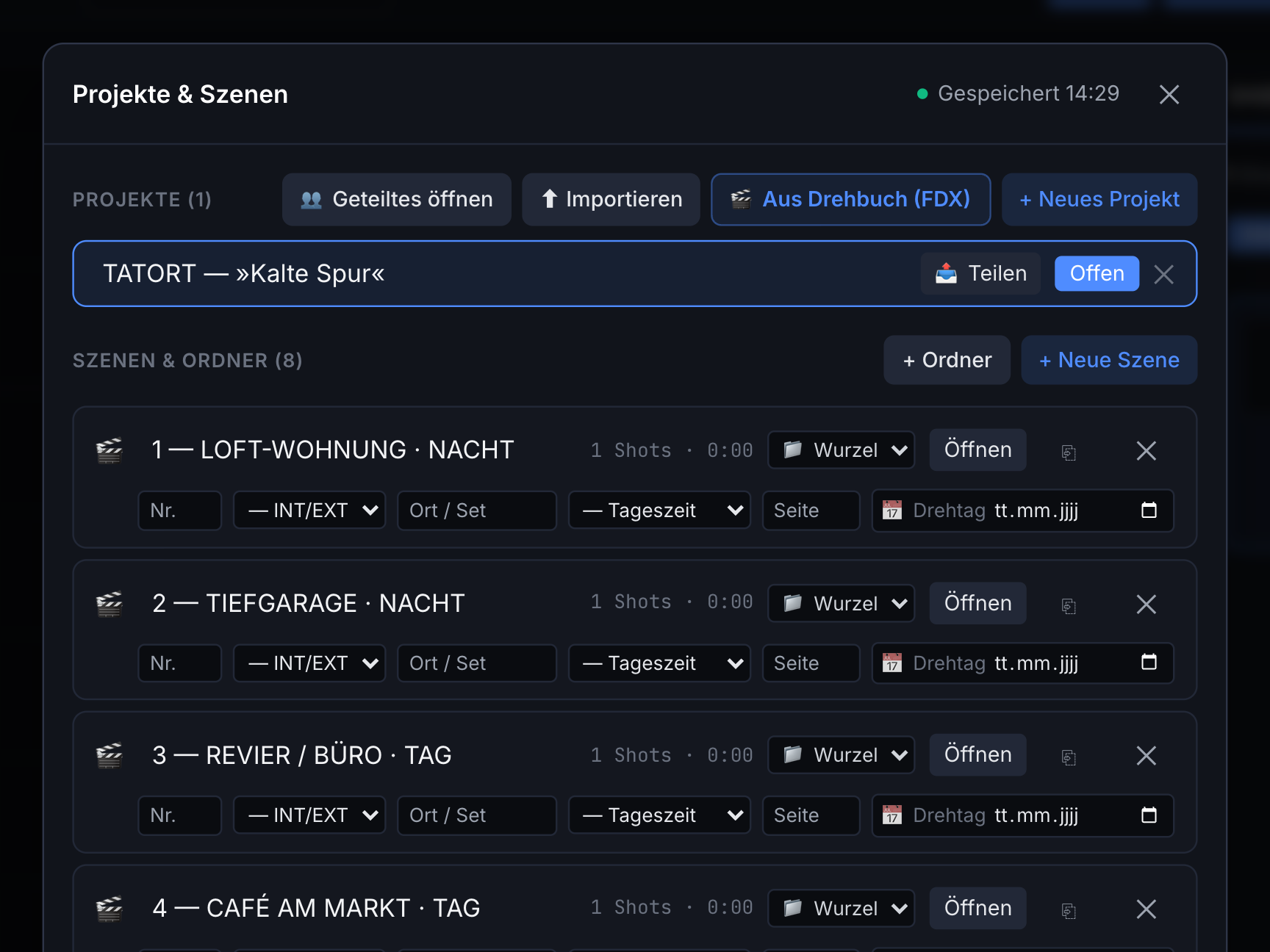Viewport: 1270px width, 952px height.
Task: Add a folder with + Ordner
Action: tap(947, 360)
